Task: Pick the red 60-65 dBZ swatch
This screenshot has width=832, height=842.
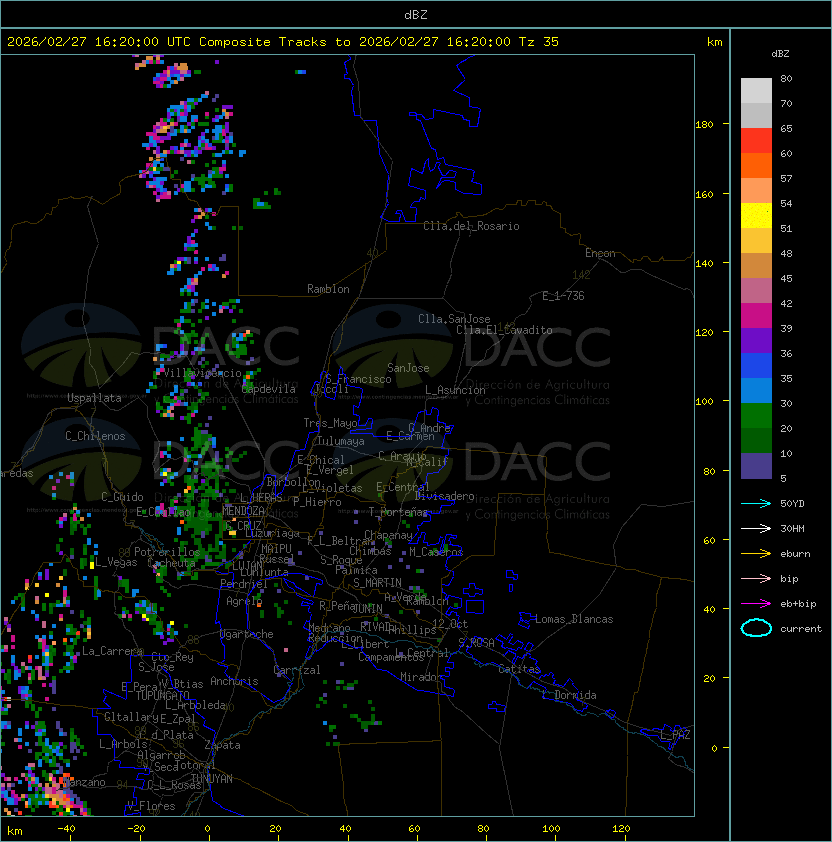Action: point(756,141)
